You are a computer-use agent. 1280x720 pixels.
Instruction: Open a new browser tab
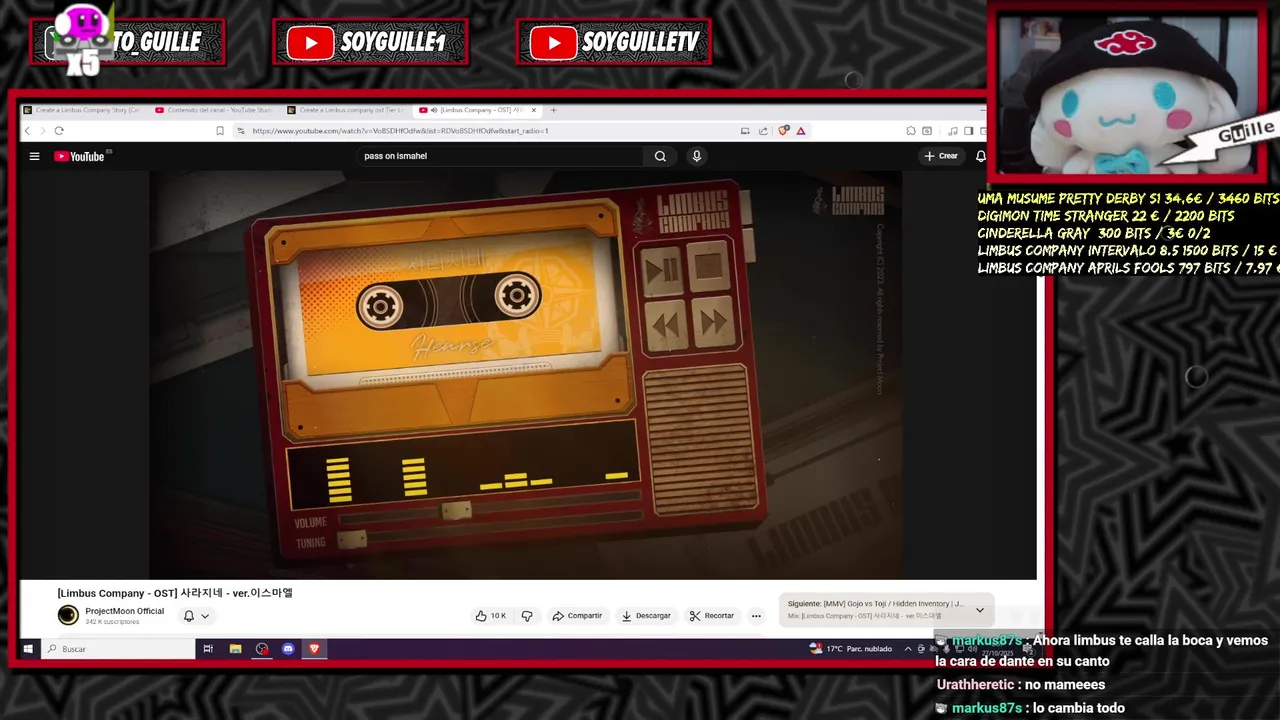coord(553,110)
